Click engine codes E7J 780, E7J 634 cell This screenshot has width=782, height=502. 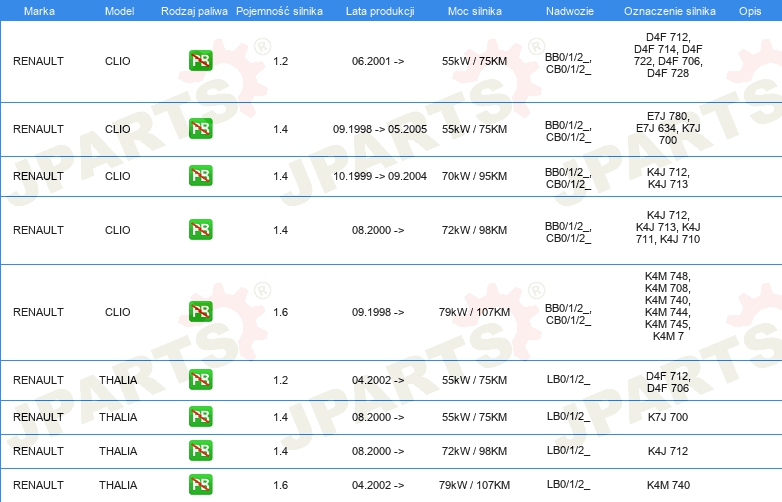coord(668,128)
